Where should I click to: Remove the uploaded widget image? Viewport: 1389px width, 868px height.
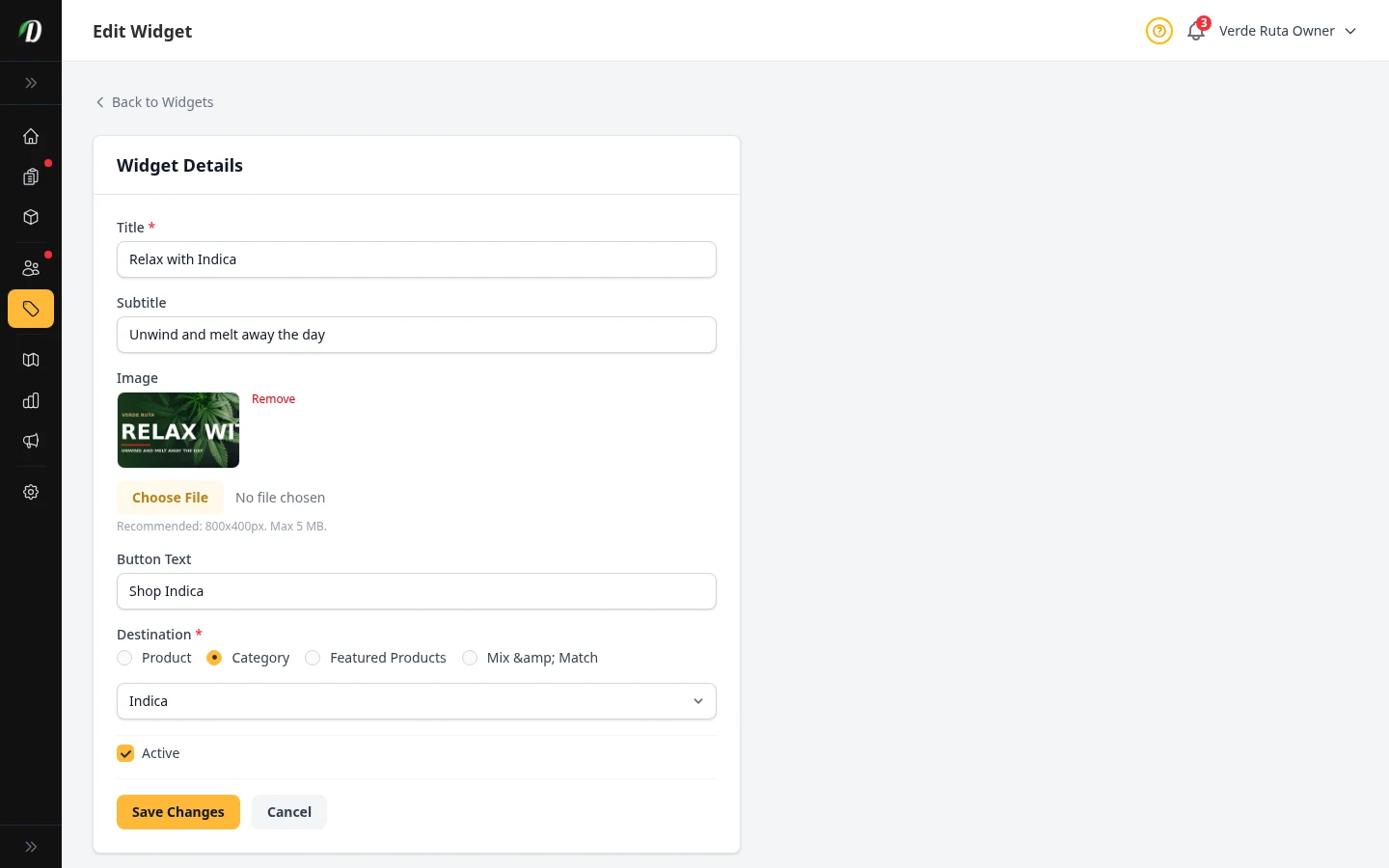point(273,398)
